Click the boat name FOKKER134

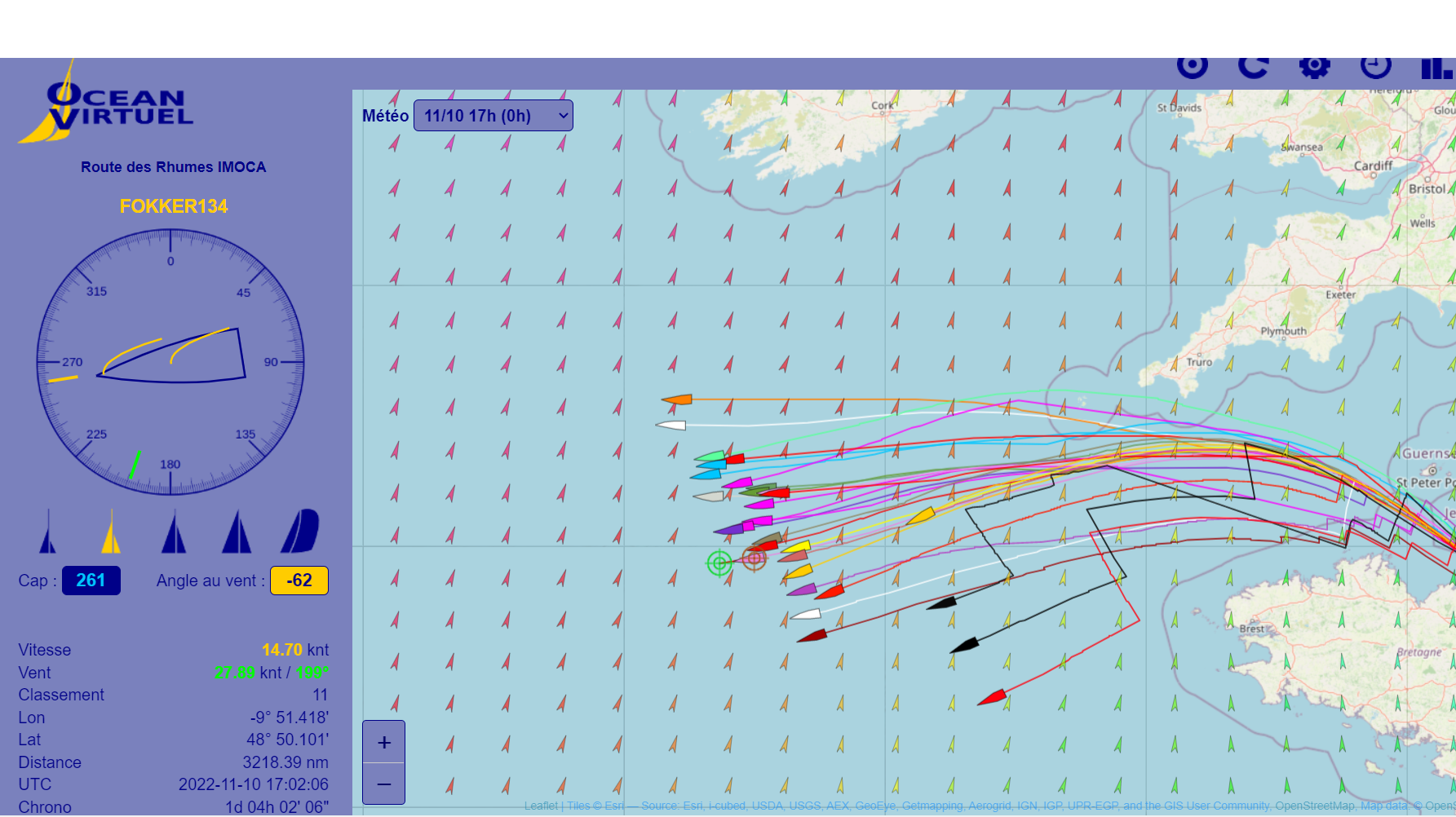[x=174, y=206]
